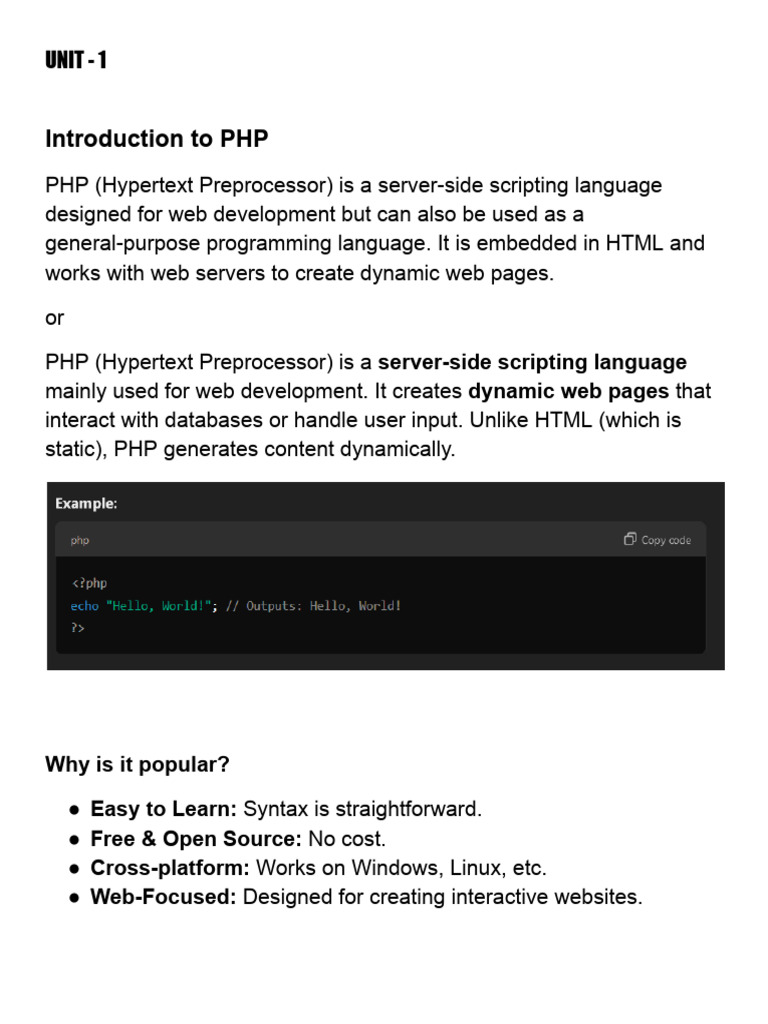Click the 'echo' keyword in the code
This screenshot has height=1024, width=768.
click(84, 605)
